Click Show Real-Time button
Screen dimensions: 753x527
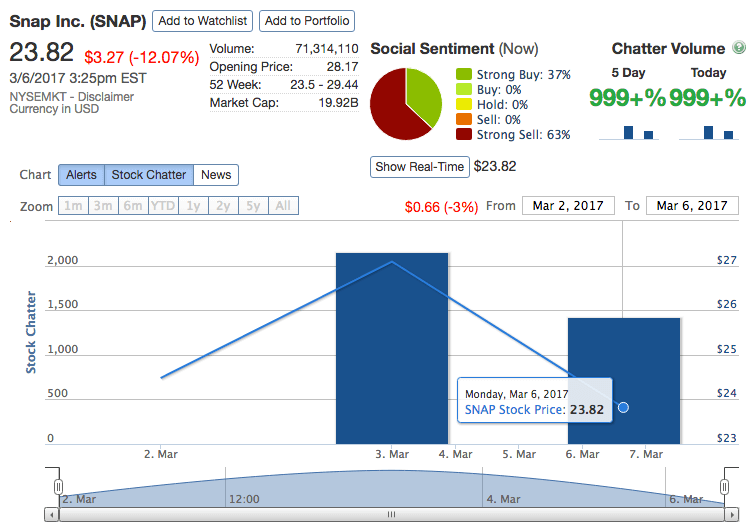click(x=419, y=167)
